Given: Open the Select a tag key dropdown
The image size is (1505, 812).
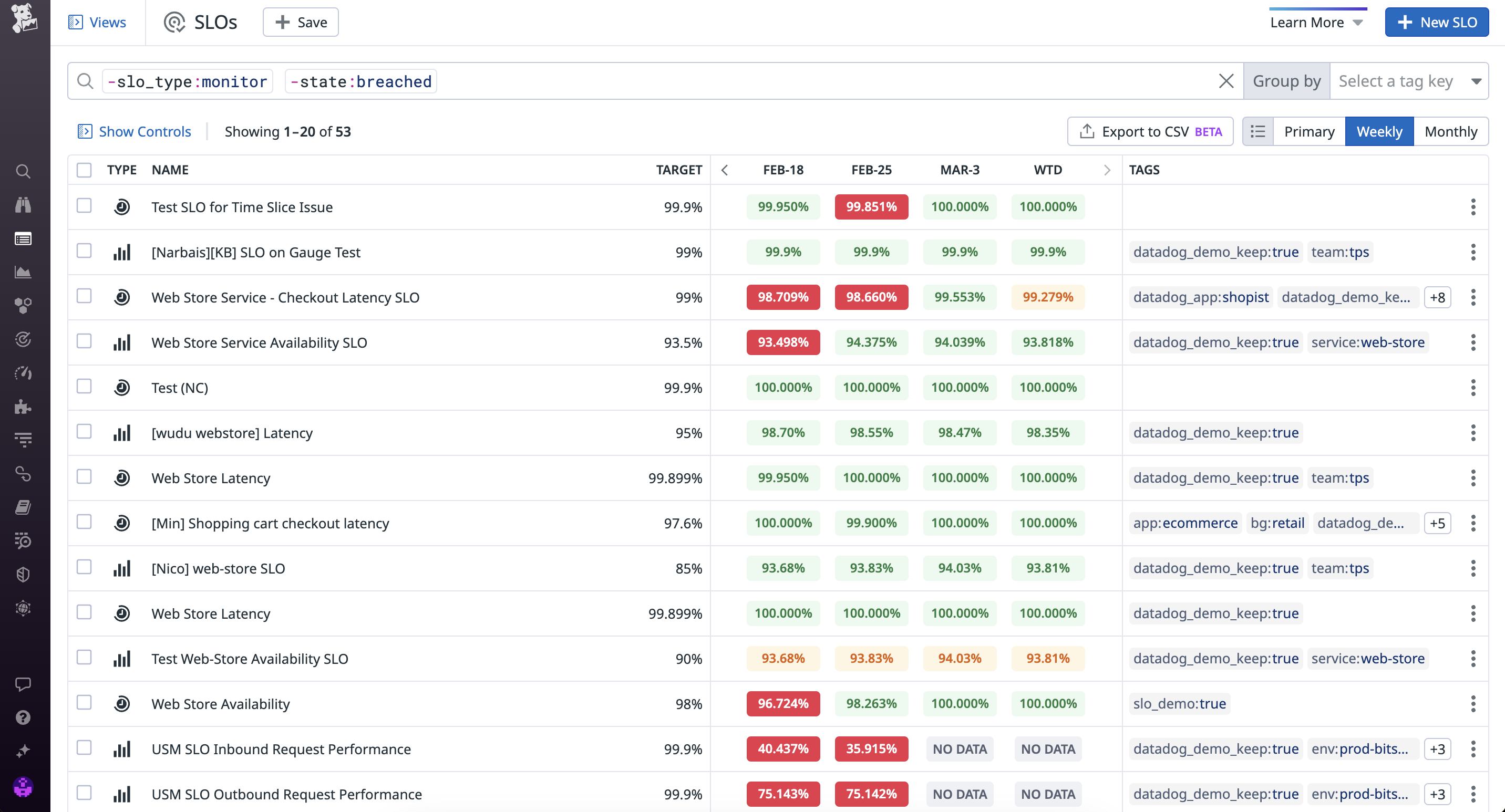Looking at the screenshot, I should coord(1409,81).
